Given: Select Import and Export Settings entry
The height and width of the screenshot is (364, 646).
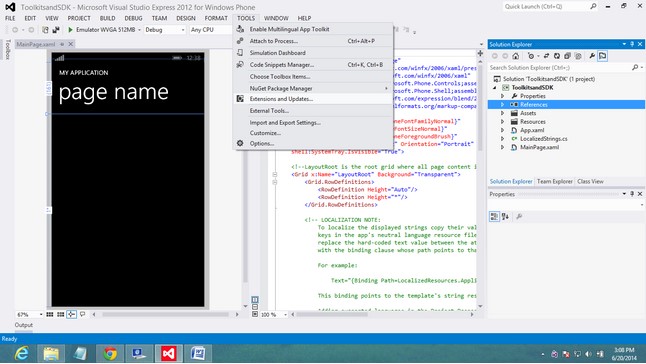Looking at the screenshot, I should [x=313, y=122].
